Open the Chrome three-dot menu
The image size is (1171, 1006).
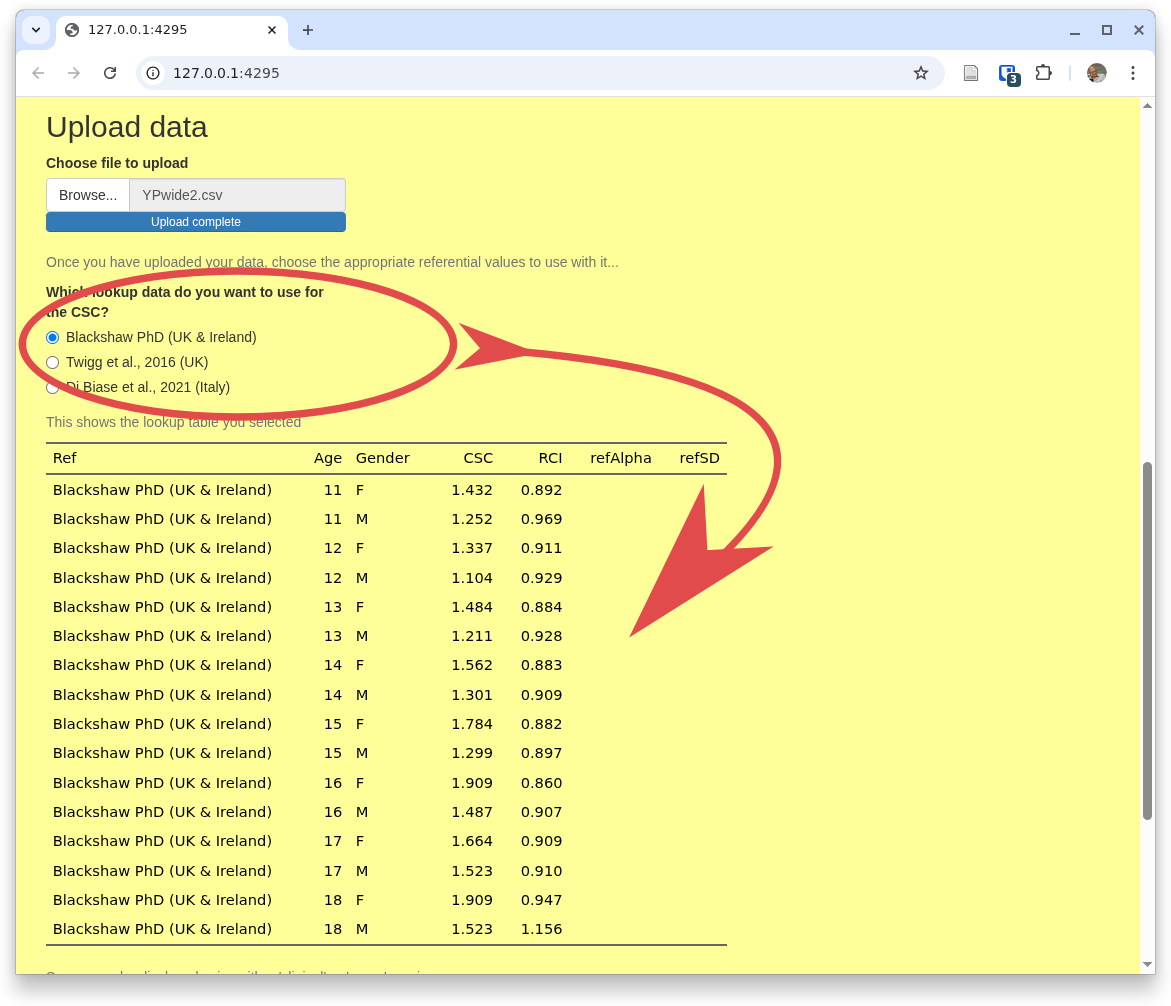tap(1132, 73)
